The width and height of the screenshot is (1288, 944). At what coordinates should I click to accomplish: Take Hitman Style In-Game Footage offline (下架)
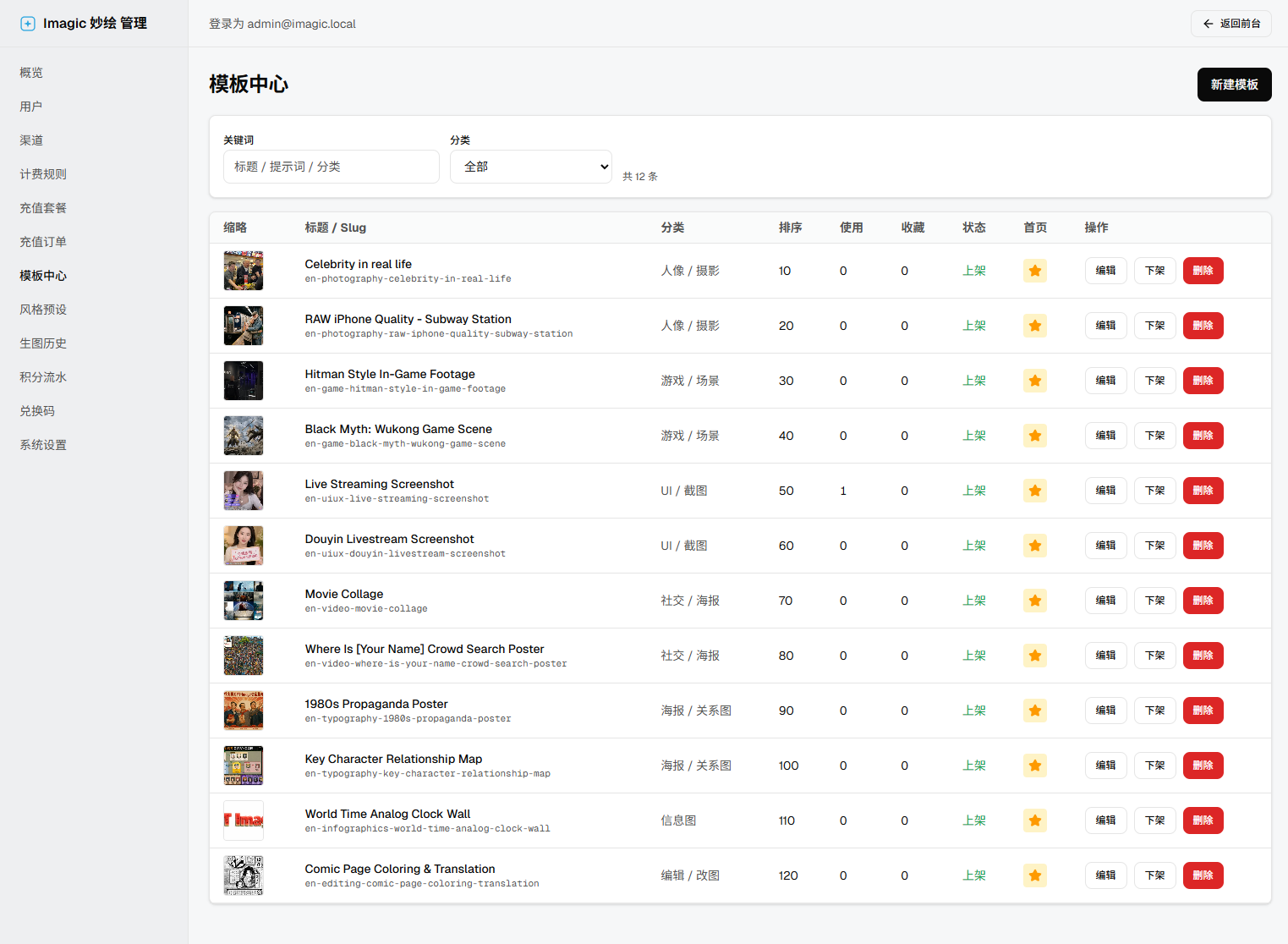point(1154,381)
